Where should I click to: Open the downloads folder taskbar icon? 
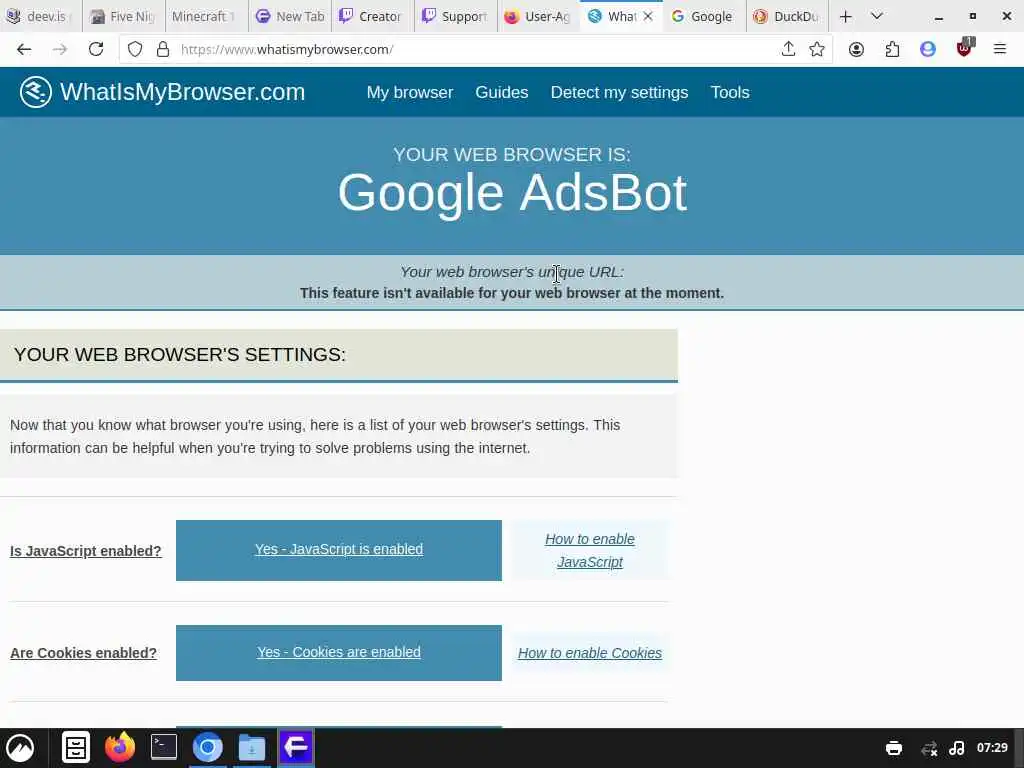(251, 748)
